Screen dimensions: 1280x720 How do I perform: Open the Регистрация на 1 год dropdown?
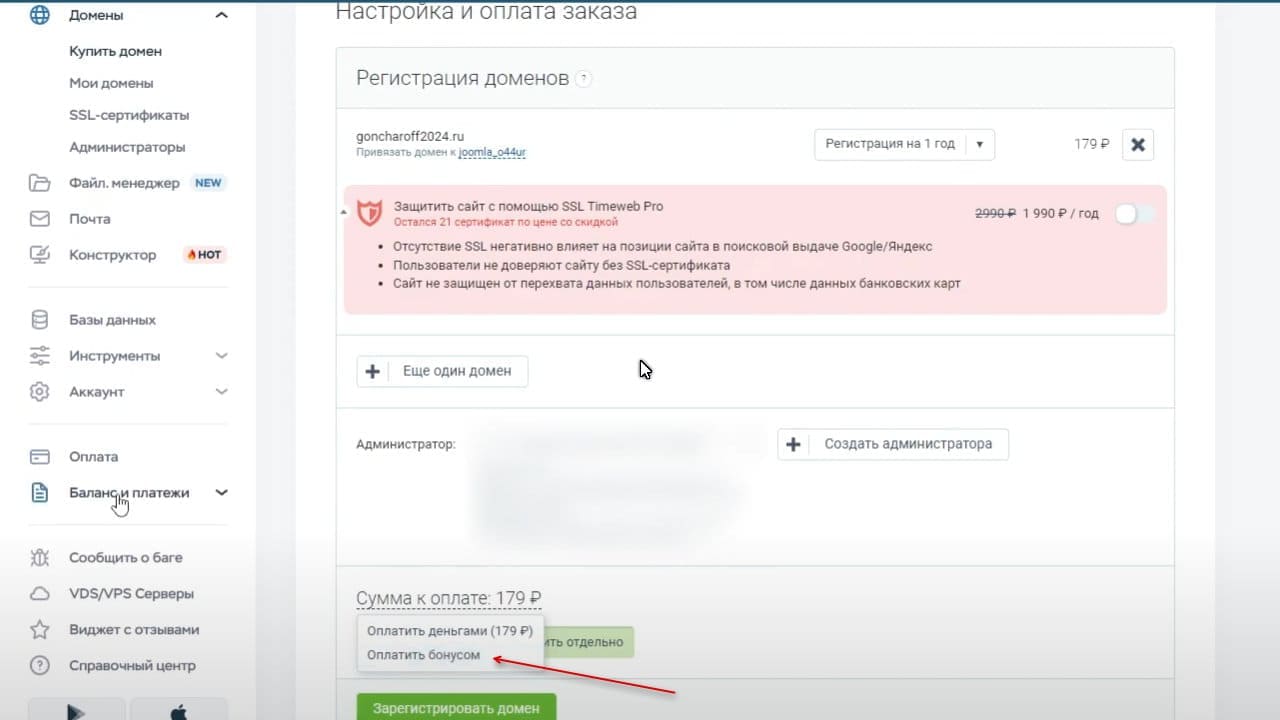tap(905, 144)
